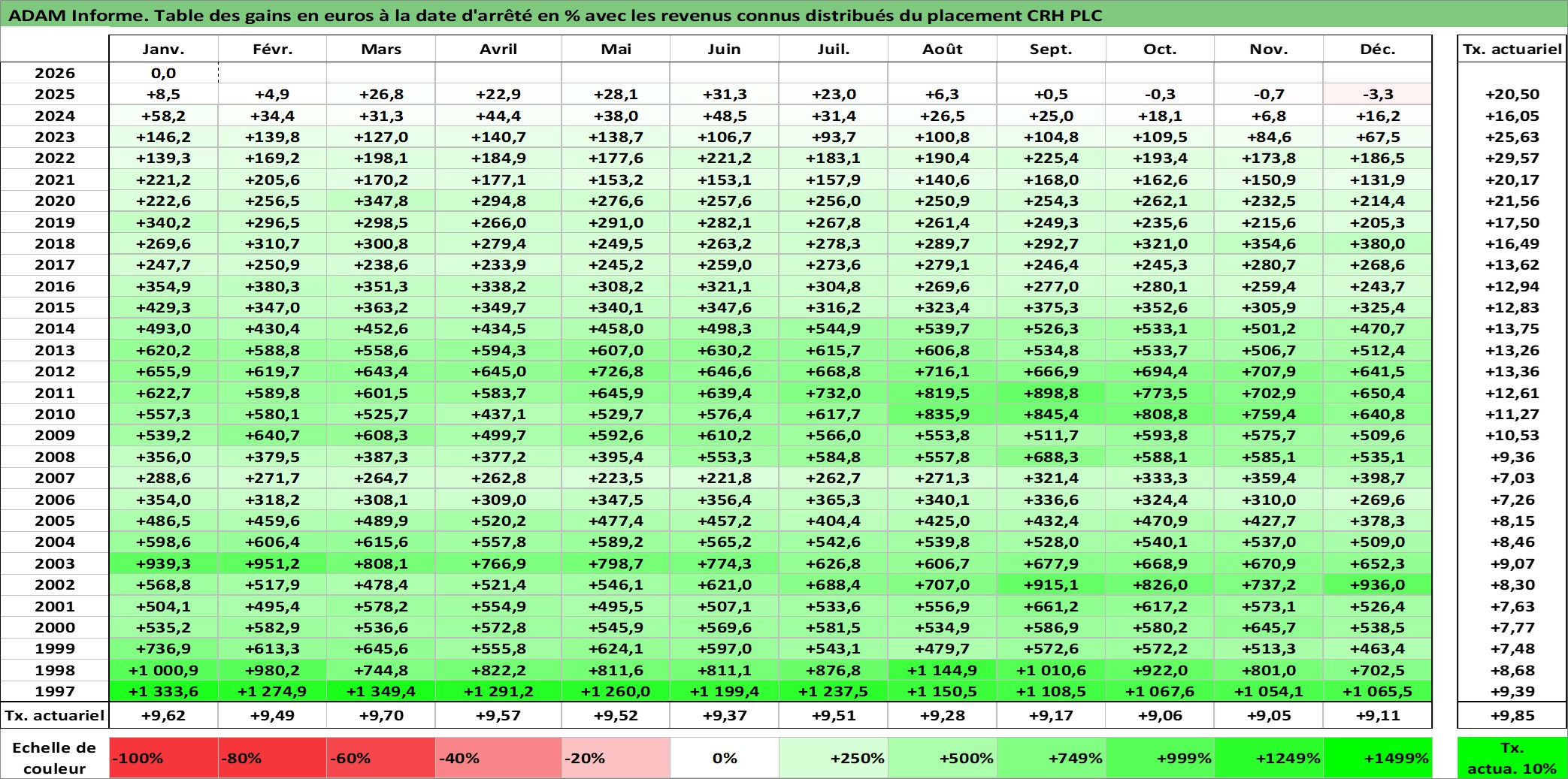The height and width of the screenshot is (779, 1568).
Task: Click the +898,8 cell in row 2011
Action: (1051, 393)
